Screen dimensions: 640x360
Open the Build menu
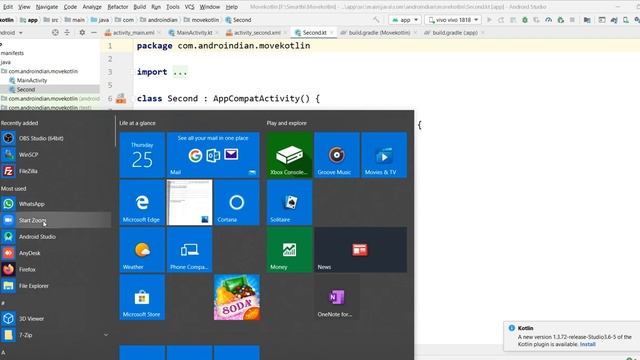tap(140, 7)
